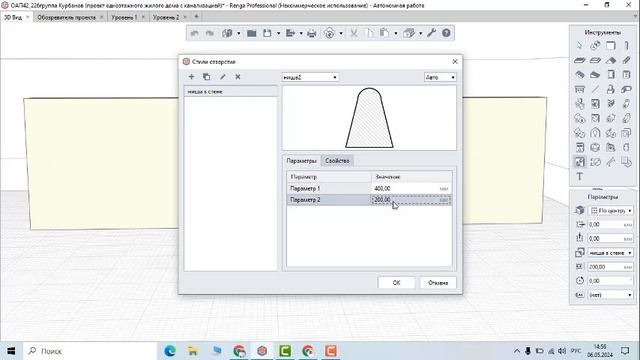Select the Text tool T icon
Image resolution: width=640 pixels, height=360 pixels.
coord(580,177)
